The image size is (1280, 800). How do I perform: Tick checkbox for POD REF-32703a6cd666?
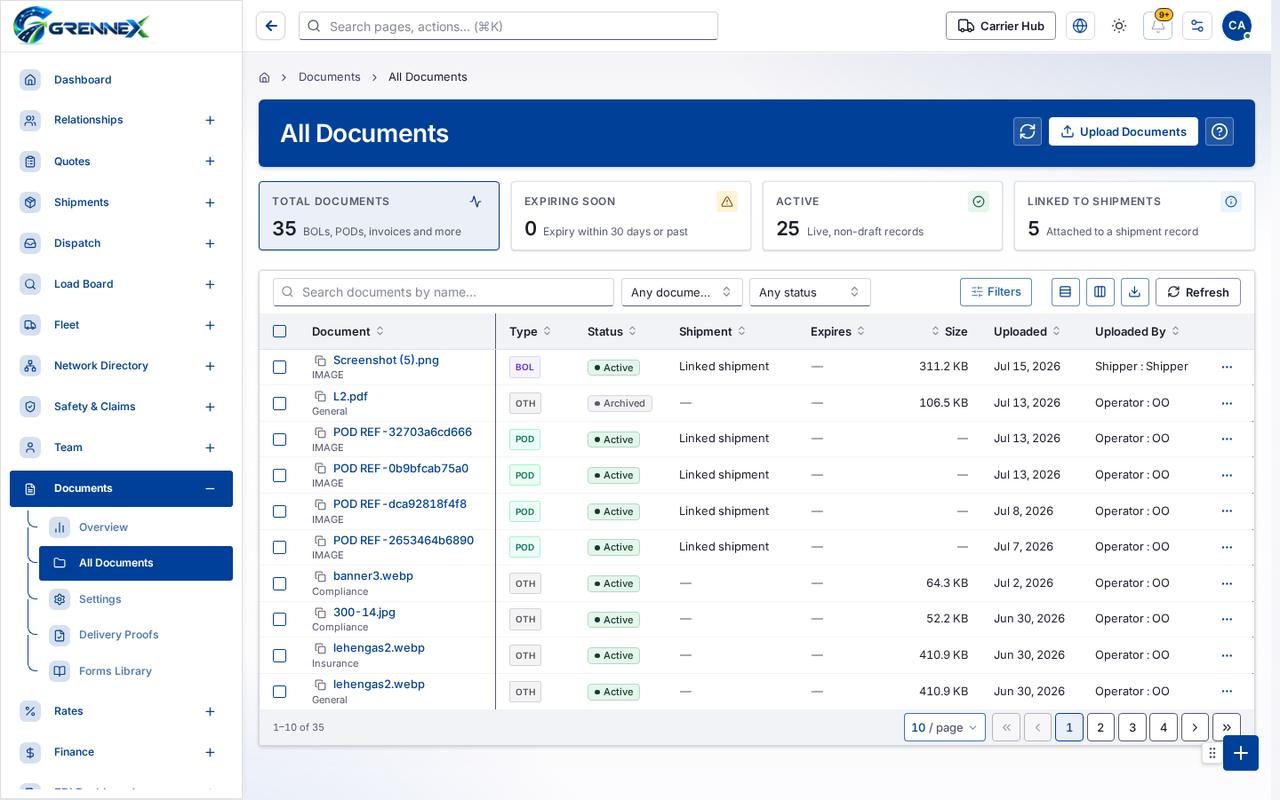tap(280, 439)
